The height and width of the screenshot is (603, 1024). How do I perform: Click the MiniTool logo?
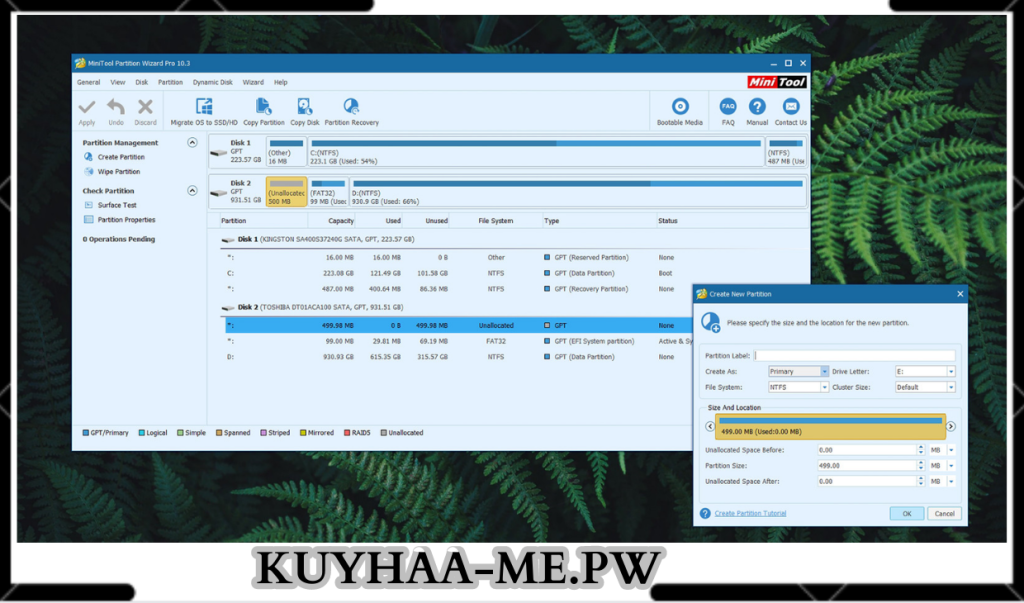[x=777, y=82]
